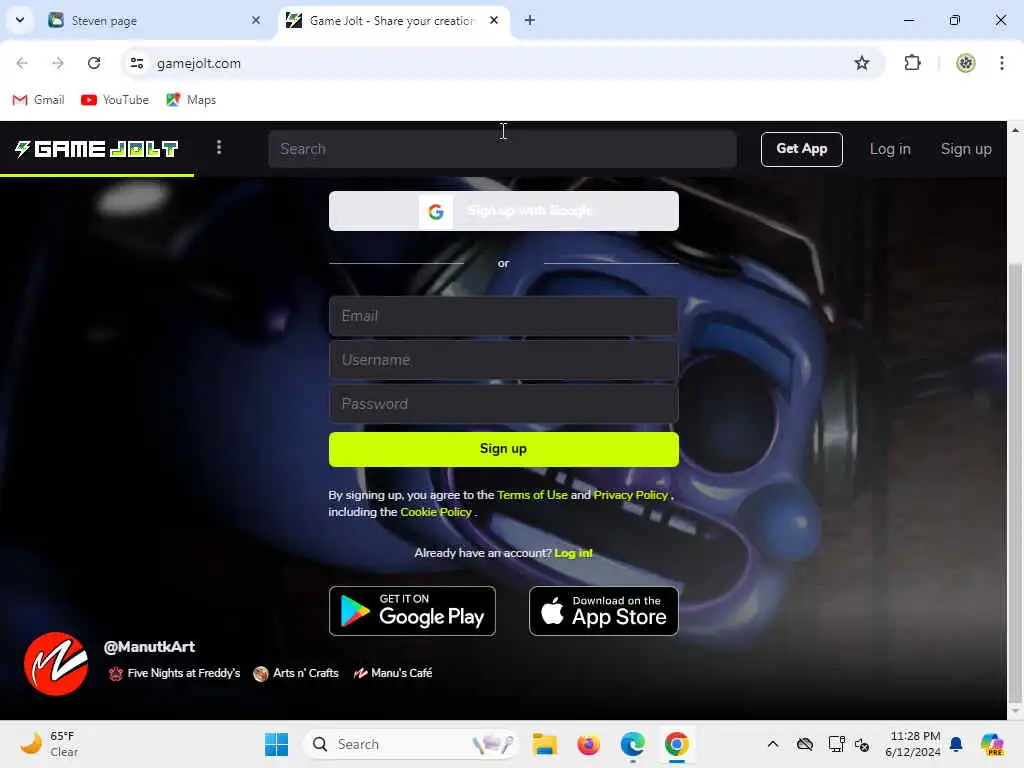
Task: Open Arts n' Crafts community
Action: pos(296,673)
